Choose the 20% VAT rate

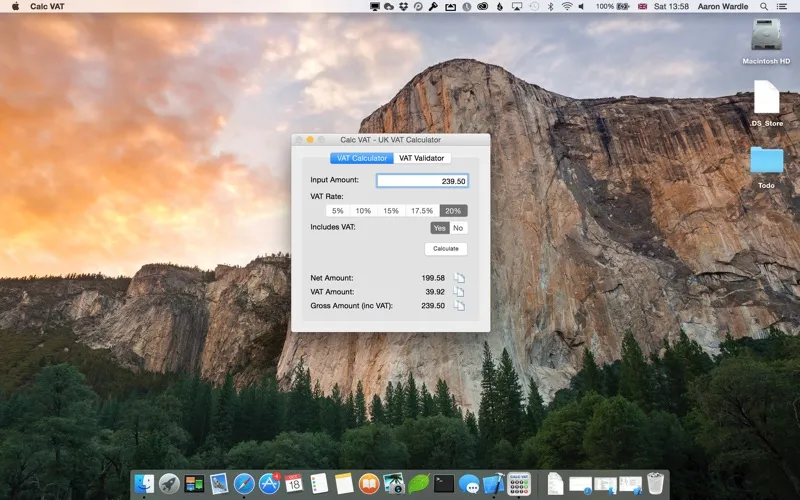453,211
